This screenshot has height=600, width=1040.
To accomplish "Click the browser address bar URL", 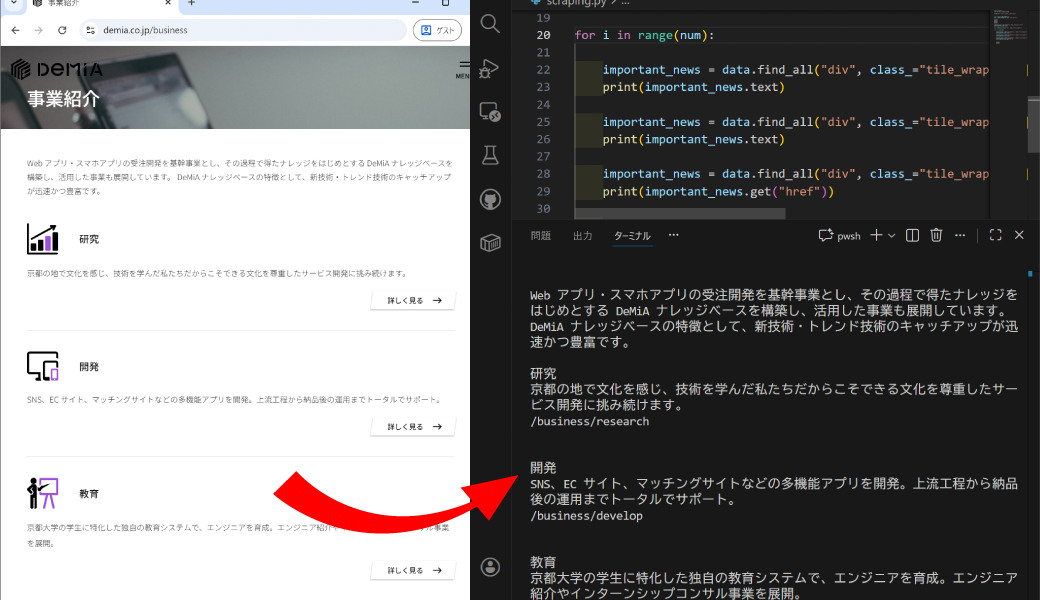I will [145, 30].
